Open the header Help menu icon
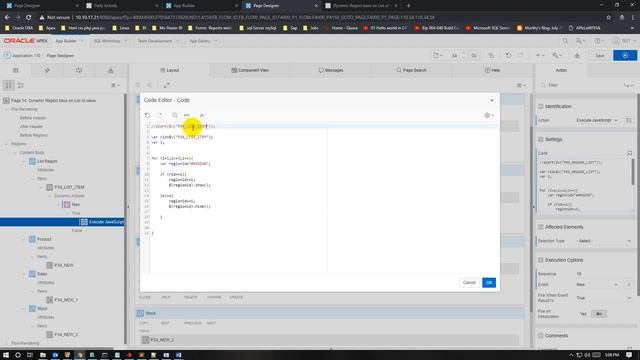 click(x=599, y=41)
